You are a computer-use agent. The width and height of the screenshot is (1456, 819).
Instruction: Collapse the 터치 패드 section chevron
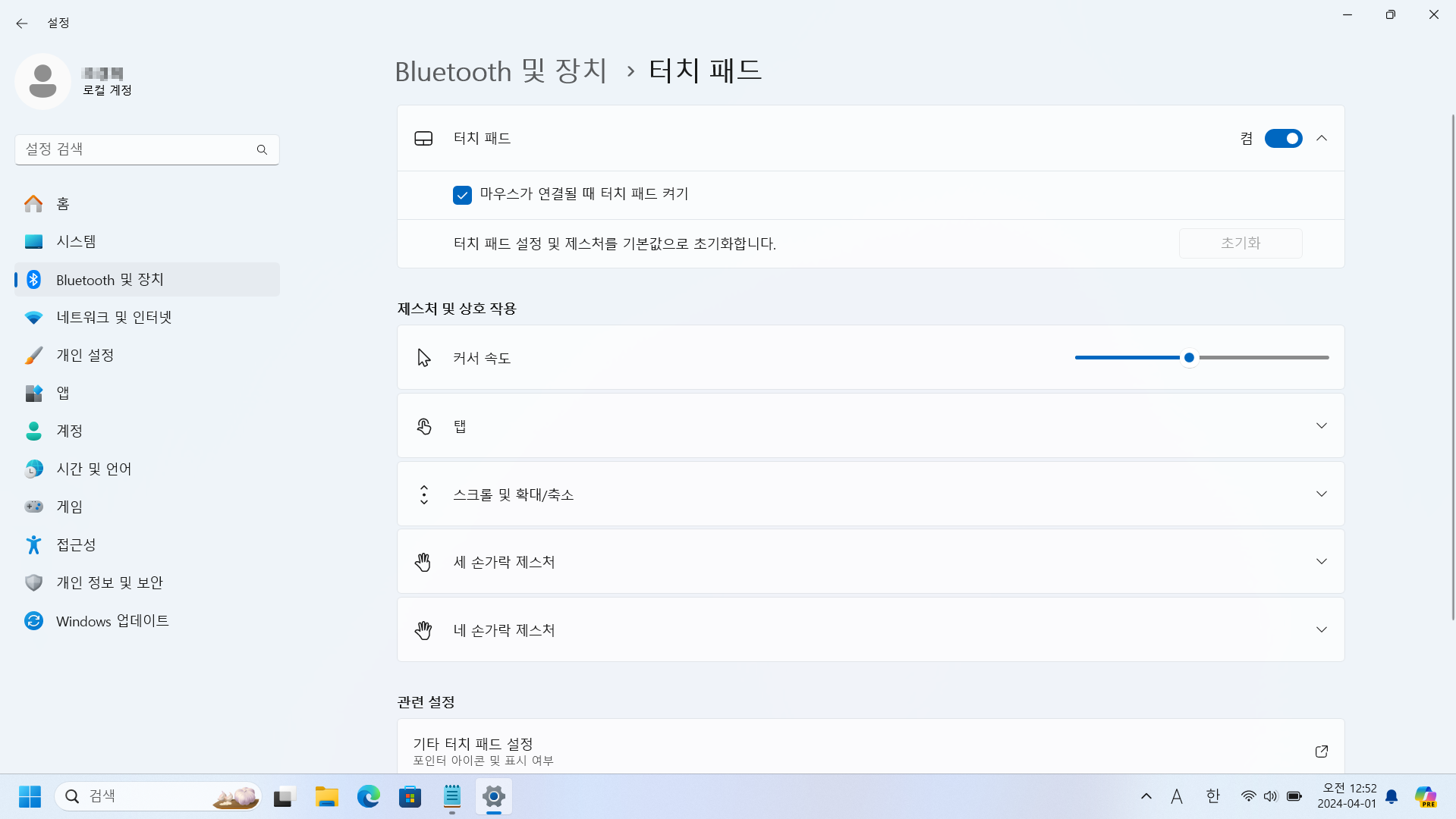coord(1322,138)
